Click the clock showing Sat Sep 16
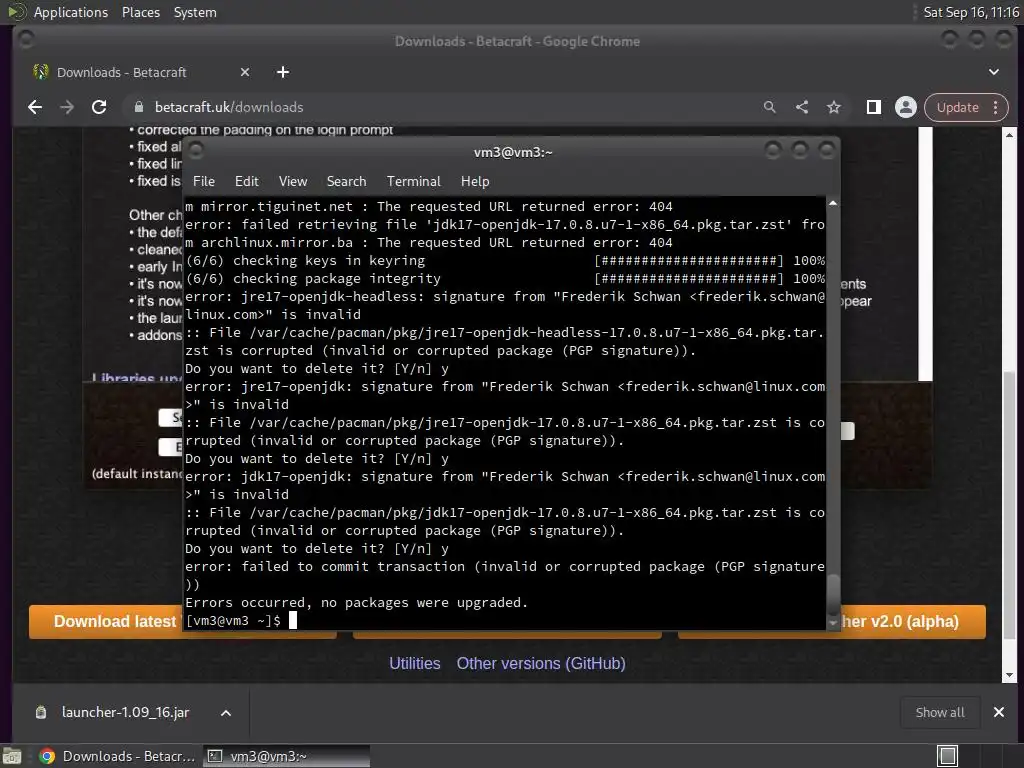Viewport: 1024px width, 768px height. tap(971, 12)
